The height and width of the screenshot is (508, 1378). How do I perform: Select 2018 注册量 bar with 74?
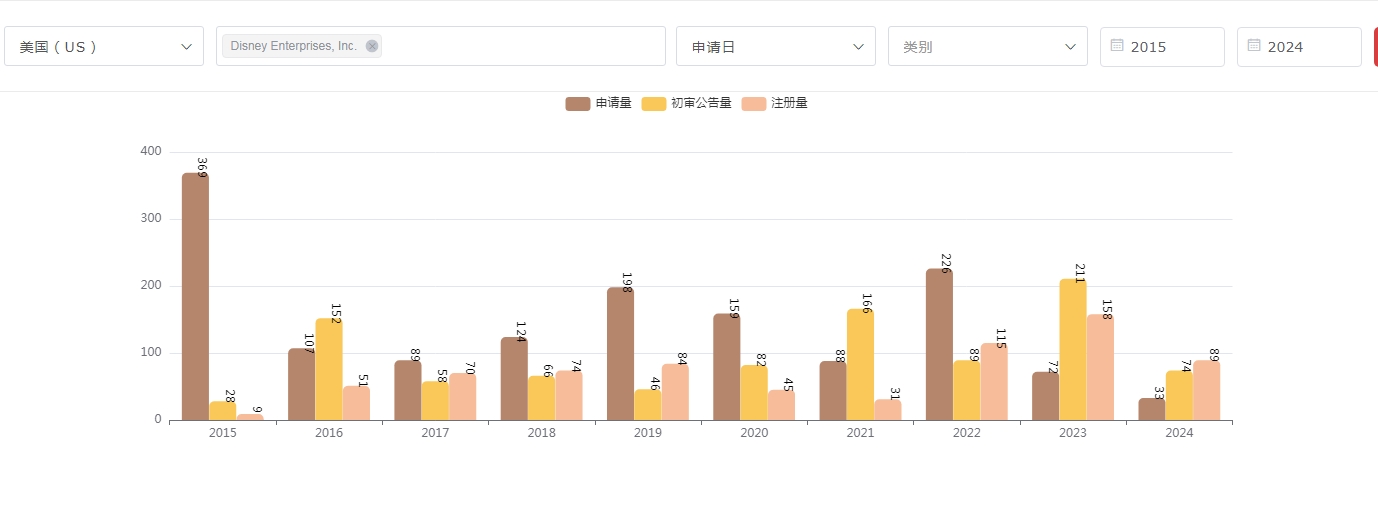click(x=568, y=395)
